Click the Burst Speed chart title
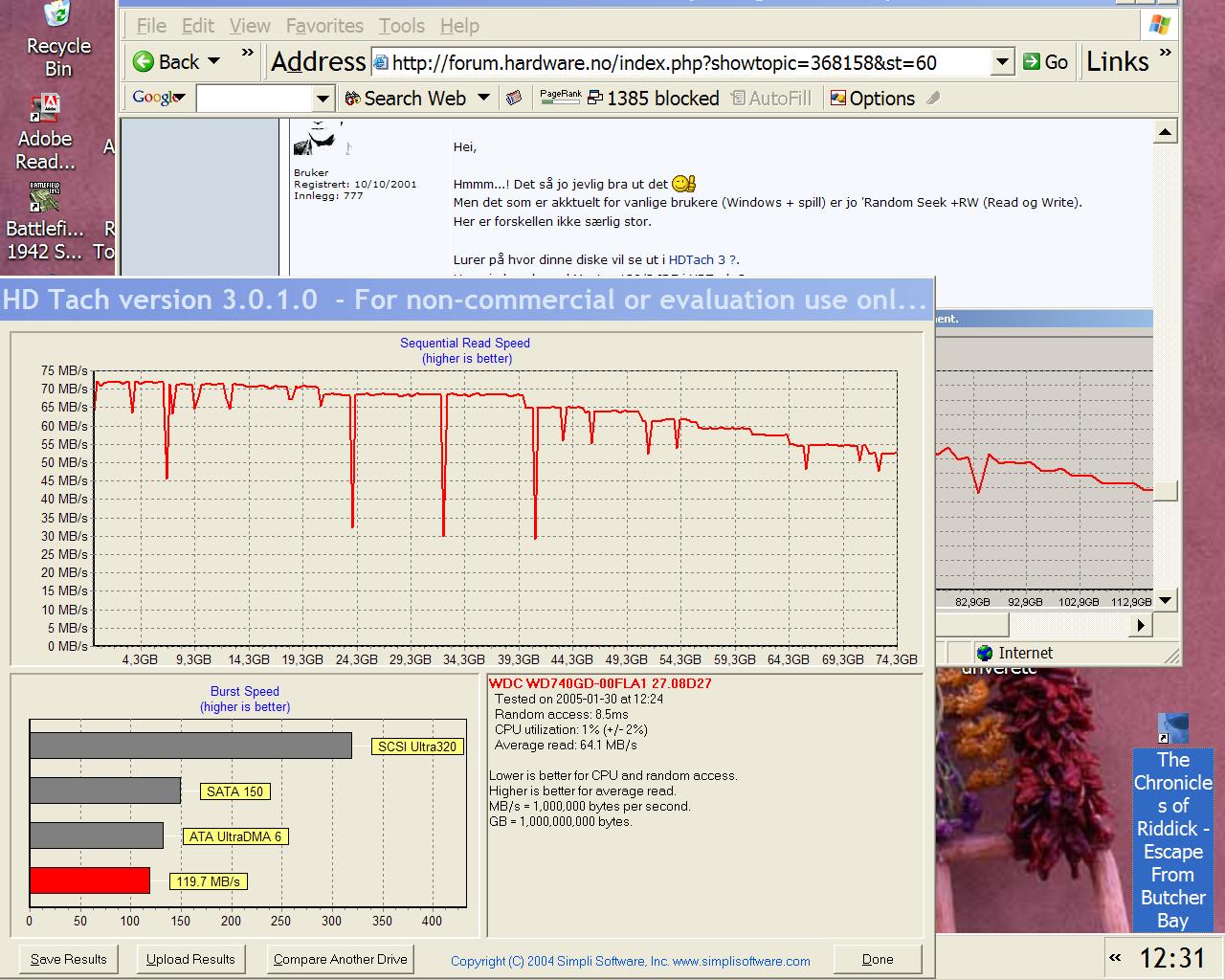The height and width of the screenshot is (980, 1225). tap(245, 691)
